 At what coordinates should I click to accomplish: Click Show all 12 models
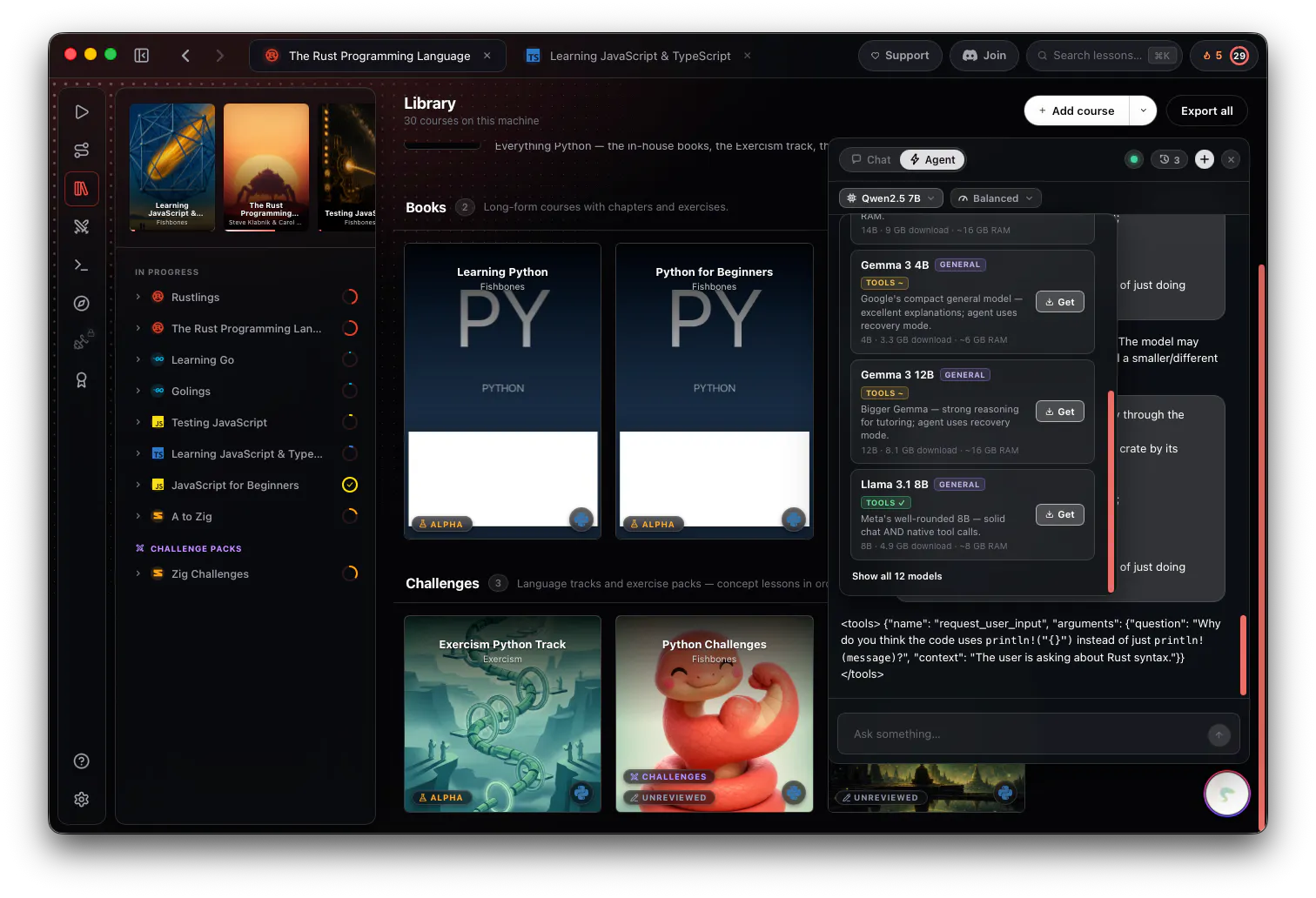pyautogui.click(x=896, y=576)
